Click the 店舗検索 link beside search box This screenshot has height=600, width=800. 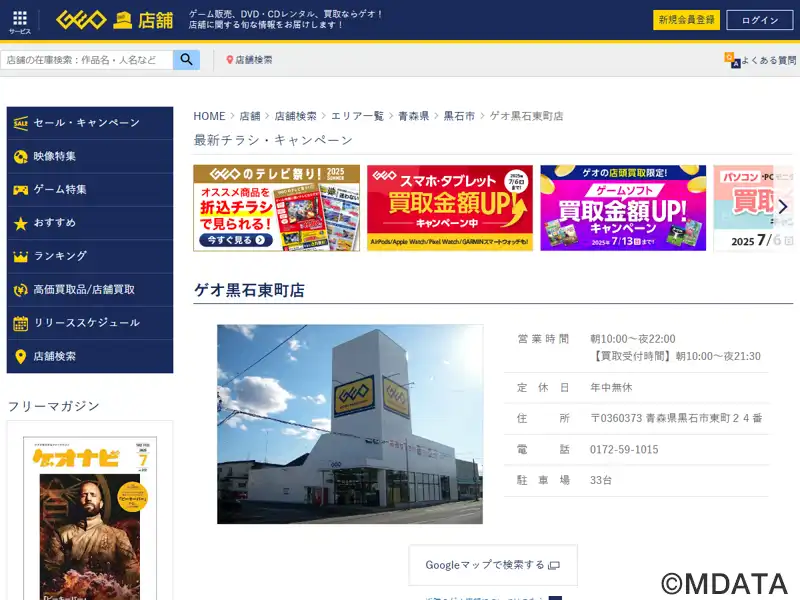[x=254, y=60]
